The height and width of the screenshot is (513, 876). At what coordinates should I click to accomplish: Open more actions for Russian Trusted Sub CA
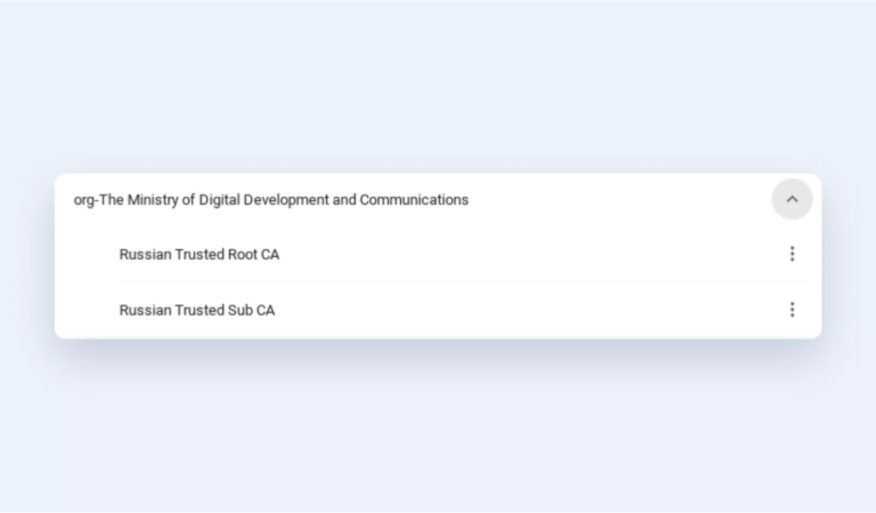pyautogui.click(x=792, y=310)
